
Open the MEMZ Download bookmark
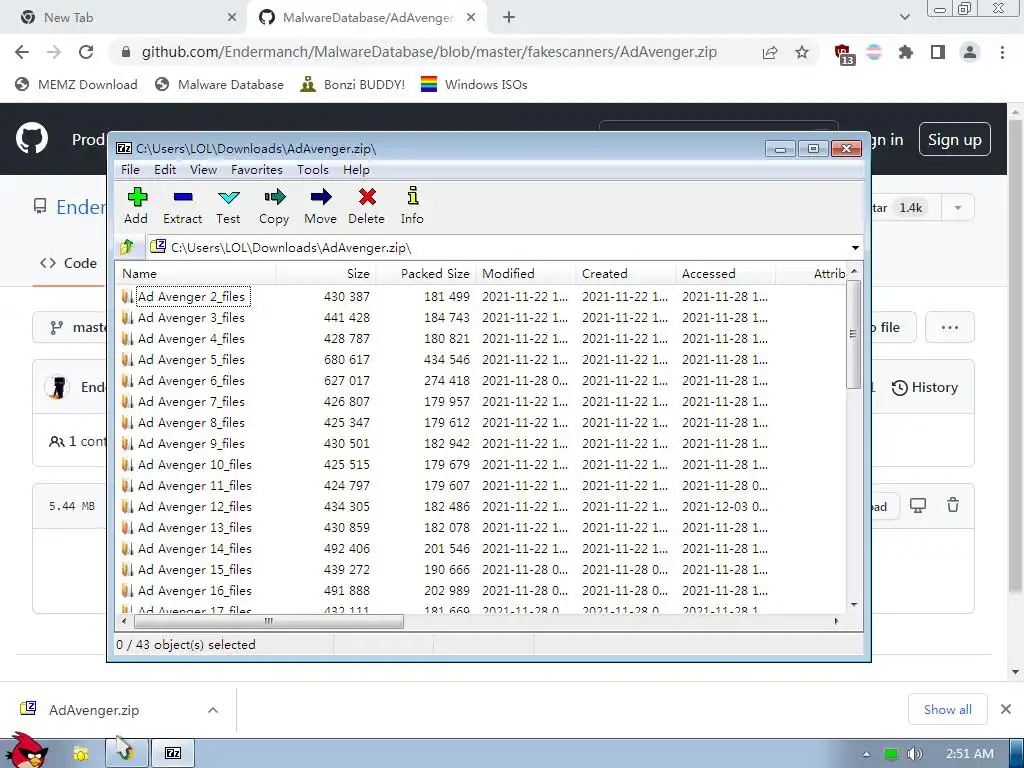coord(76,84)
